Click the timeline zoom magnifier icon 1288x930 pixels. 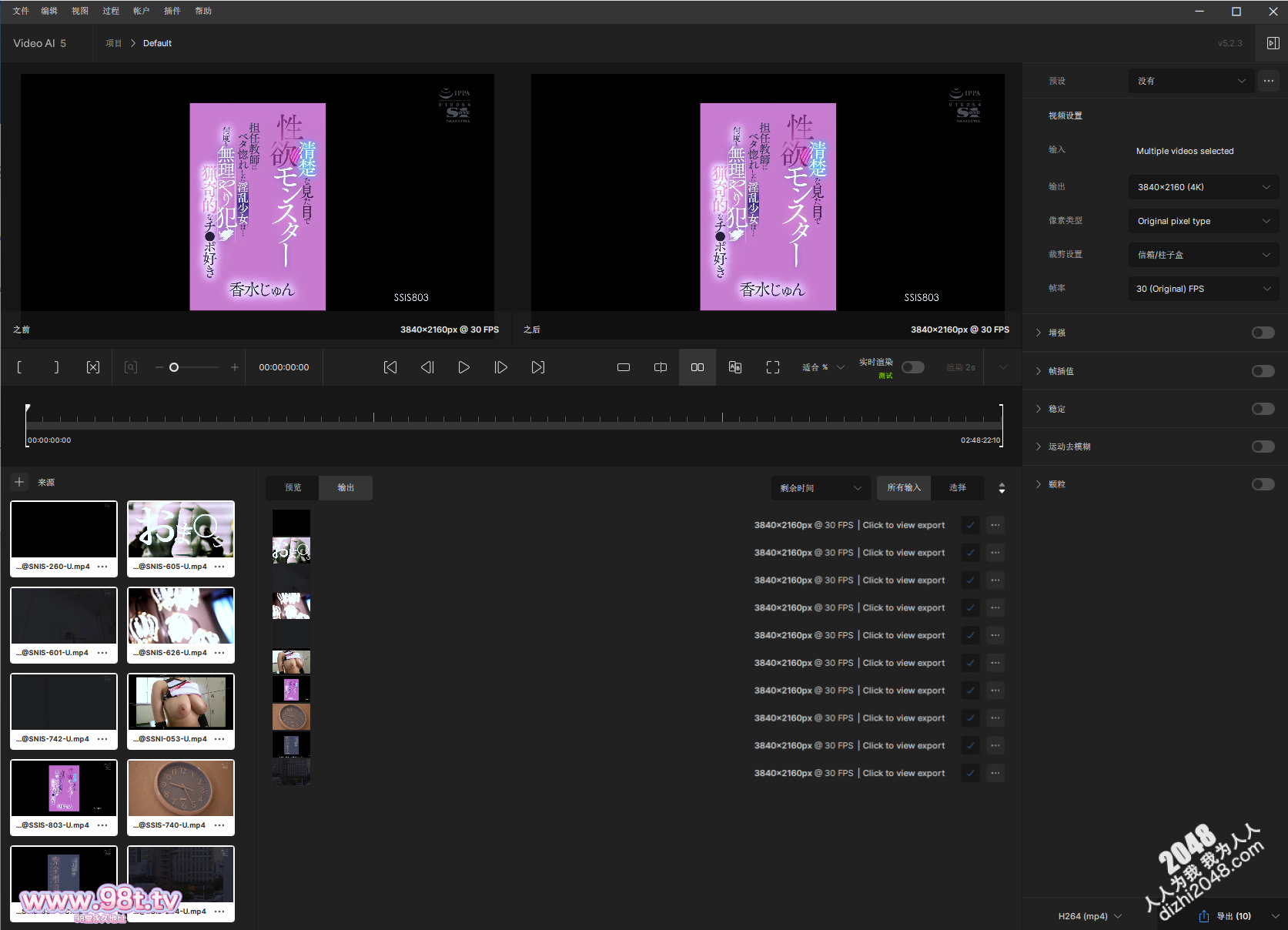pos(131,367)
